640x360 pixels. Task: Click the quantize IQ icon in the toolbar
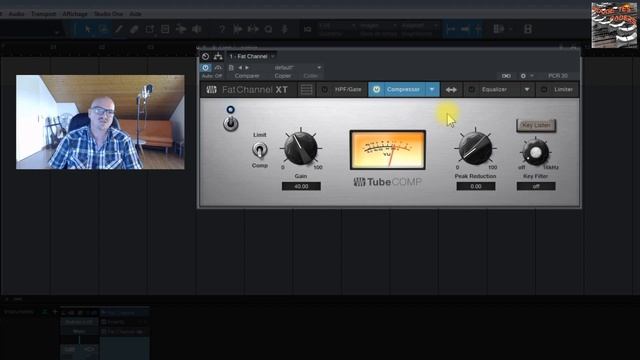click(x=307, y=29)
